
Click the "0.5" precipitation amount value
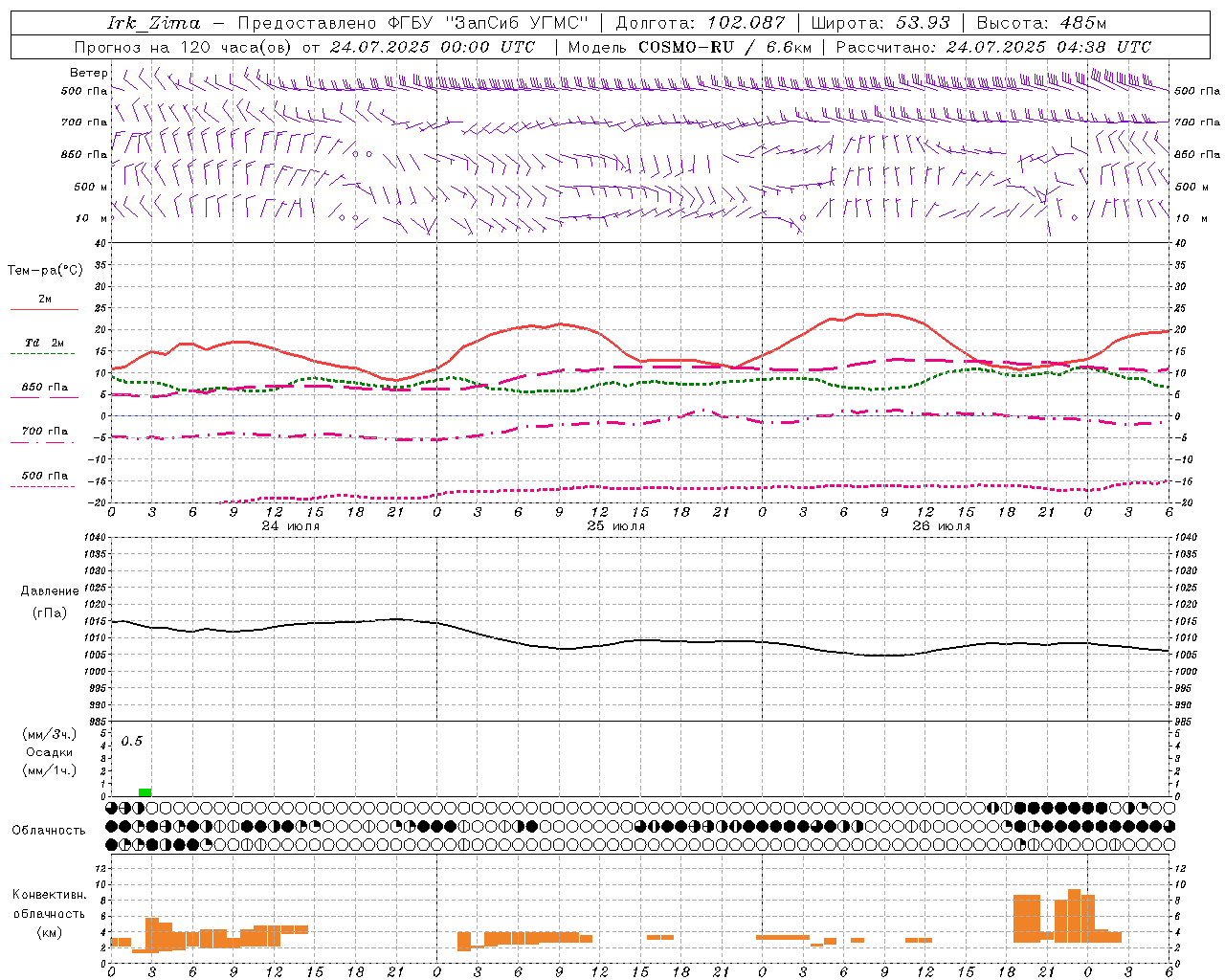(131, 742)
